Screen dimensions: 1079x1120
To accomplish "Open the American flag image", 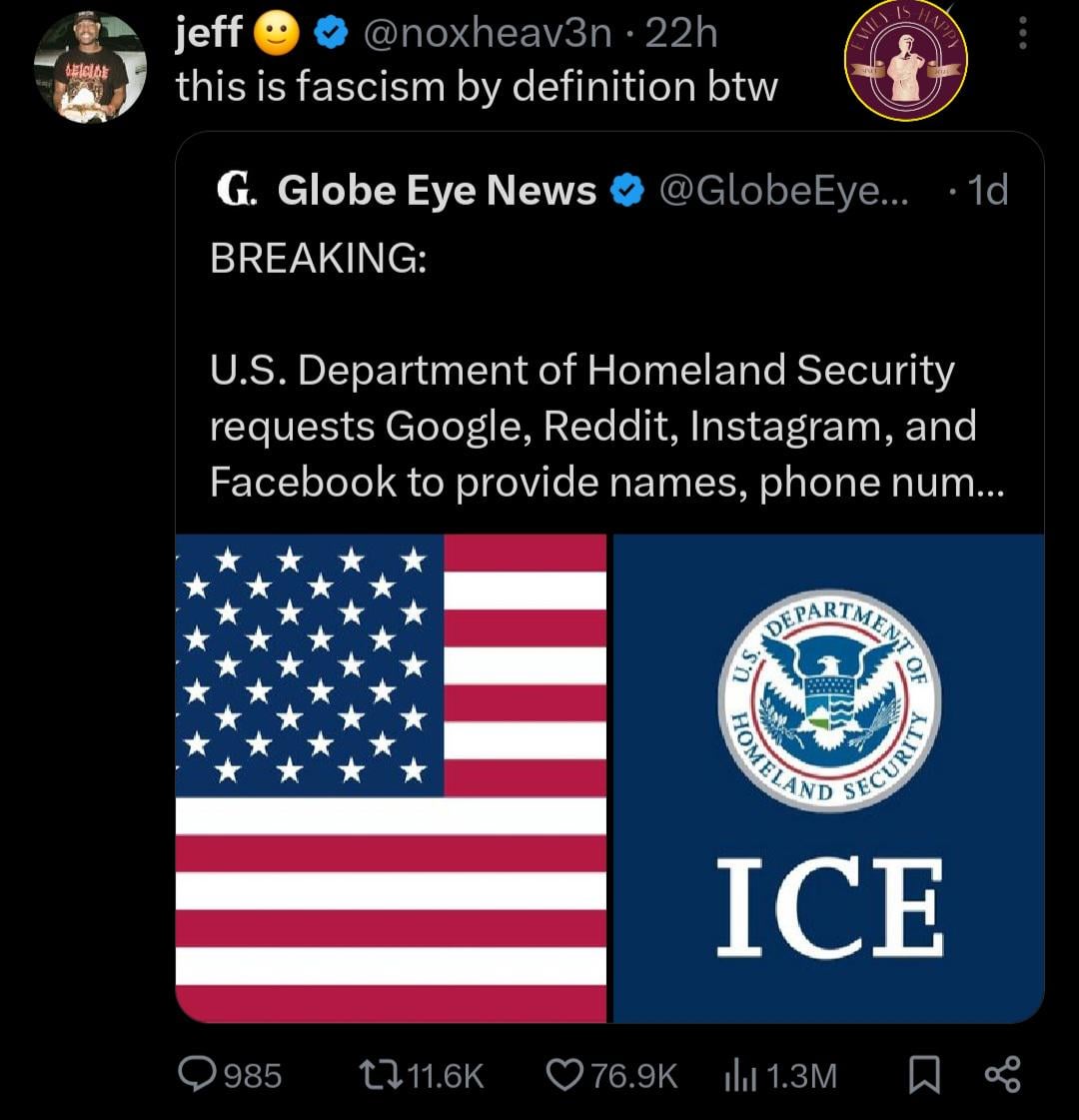I will (392, 777).
